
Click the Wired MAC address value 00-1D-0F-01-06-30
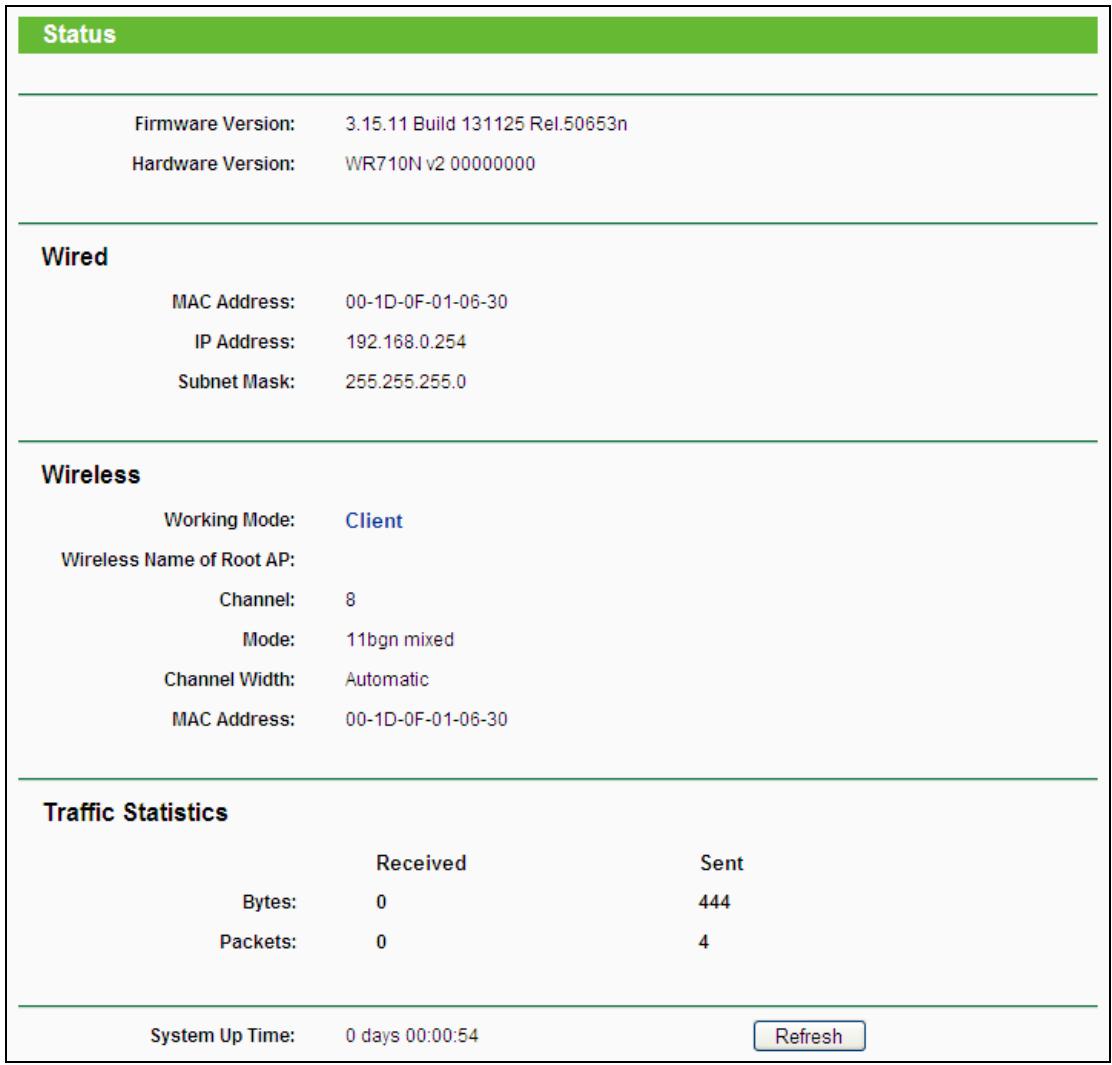(x=426, y=302)
